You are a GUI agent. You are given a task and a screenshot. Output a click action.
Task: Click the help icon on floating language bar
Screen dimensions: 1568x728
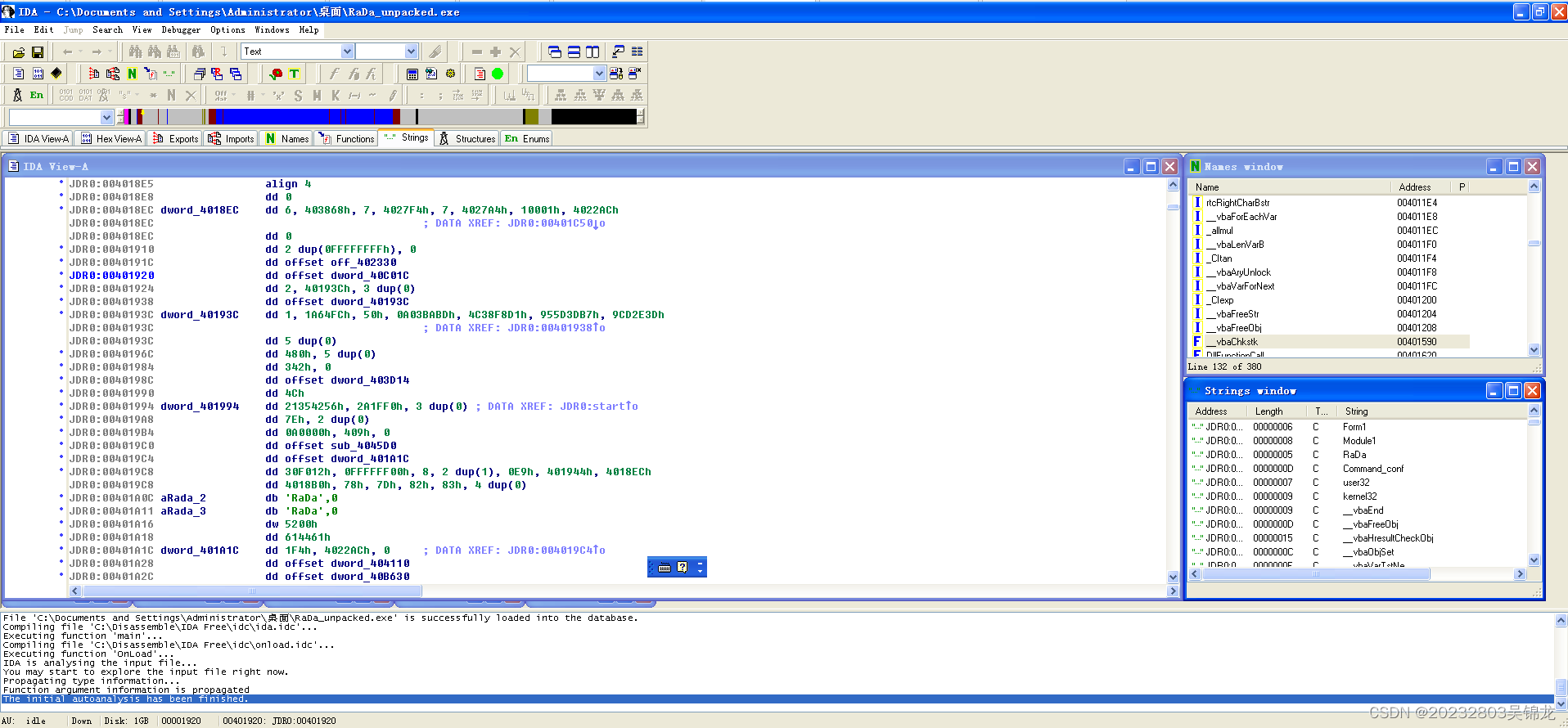tap(683, 567)
